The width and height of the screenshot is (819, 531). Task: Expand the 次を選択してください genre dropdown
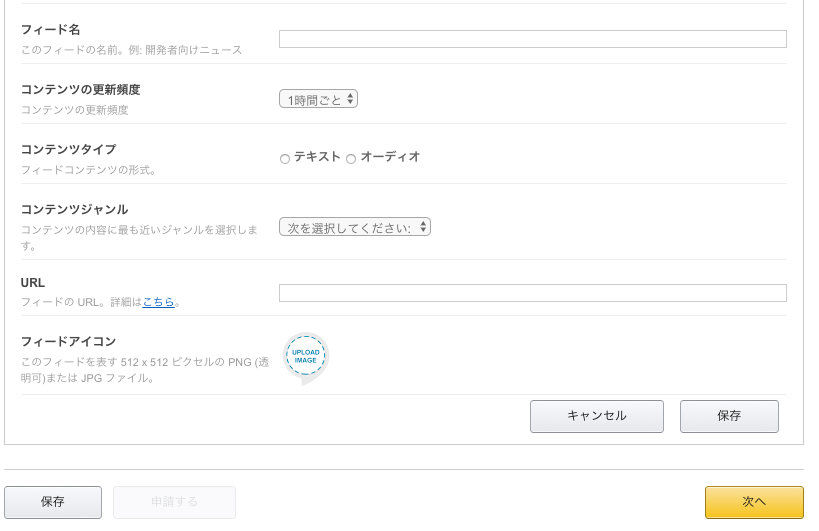[x=355, y=227]
